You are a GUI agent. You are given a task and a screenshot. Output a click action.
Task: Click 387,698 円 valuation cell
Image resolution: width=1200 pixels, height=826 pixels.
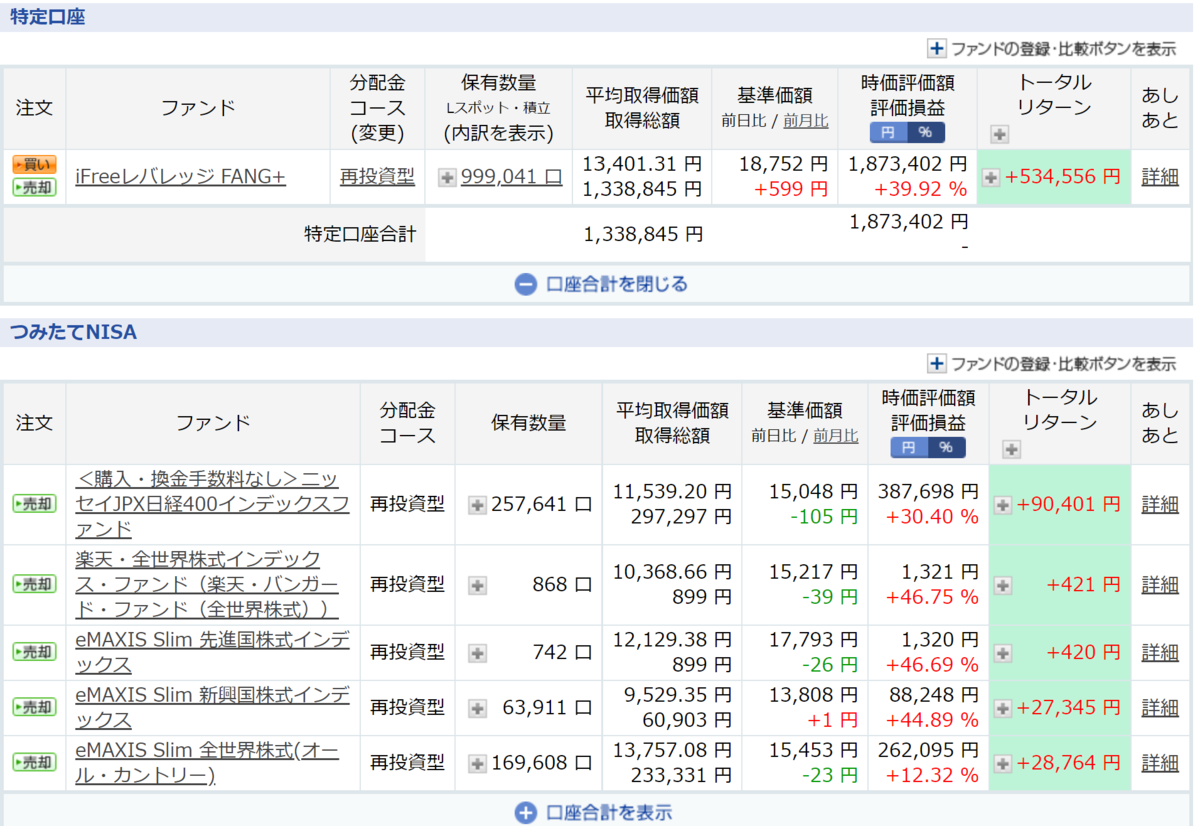(x=928, y=491)
